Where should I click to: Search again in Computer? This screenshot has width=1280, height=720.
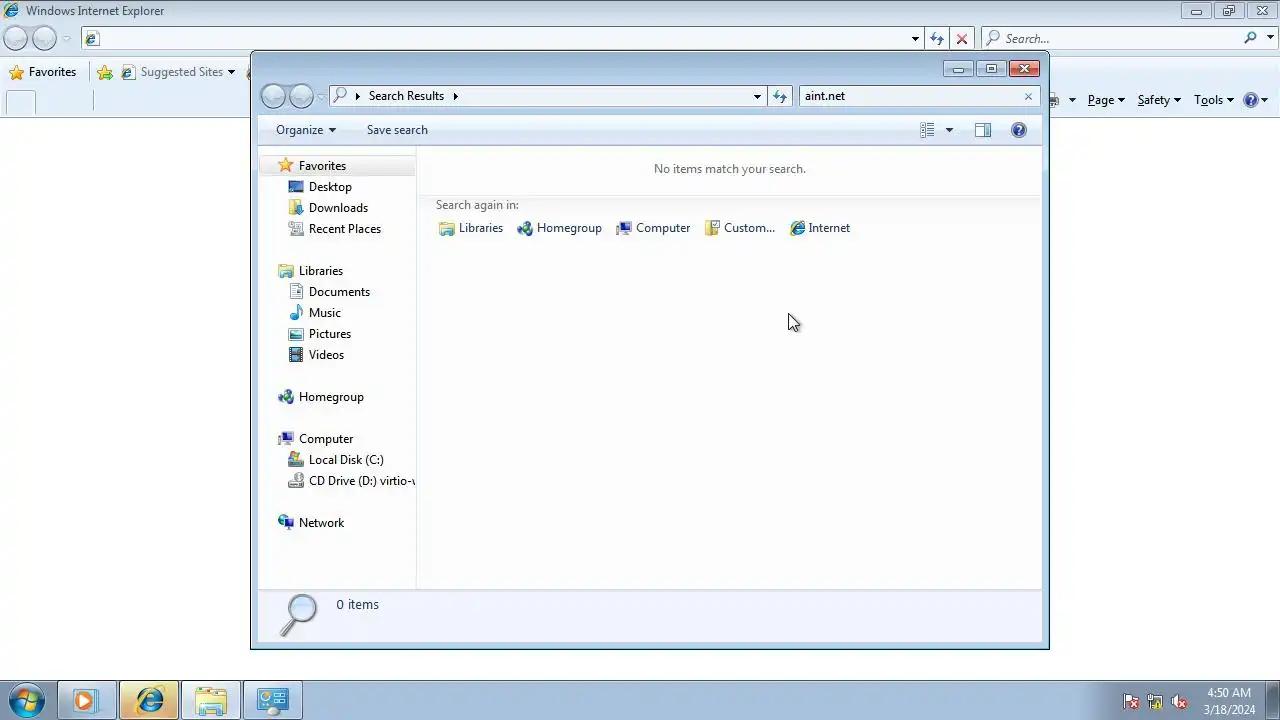point(653,228)
